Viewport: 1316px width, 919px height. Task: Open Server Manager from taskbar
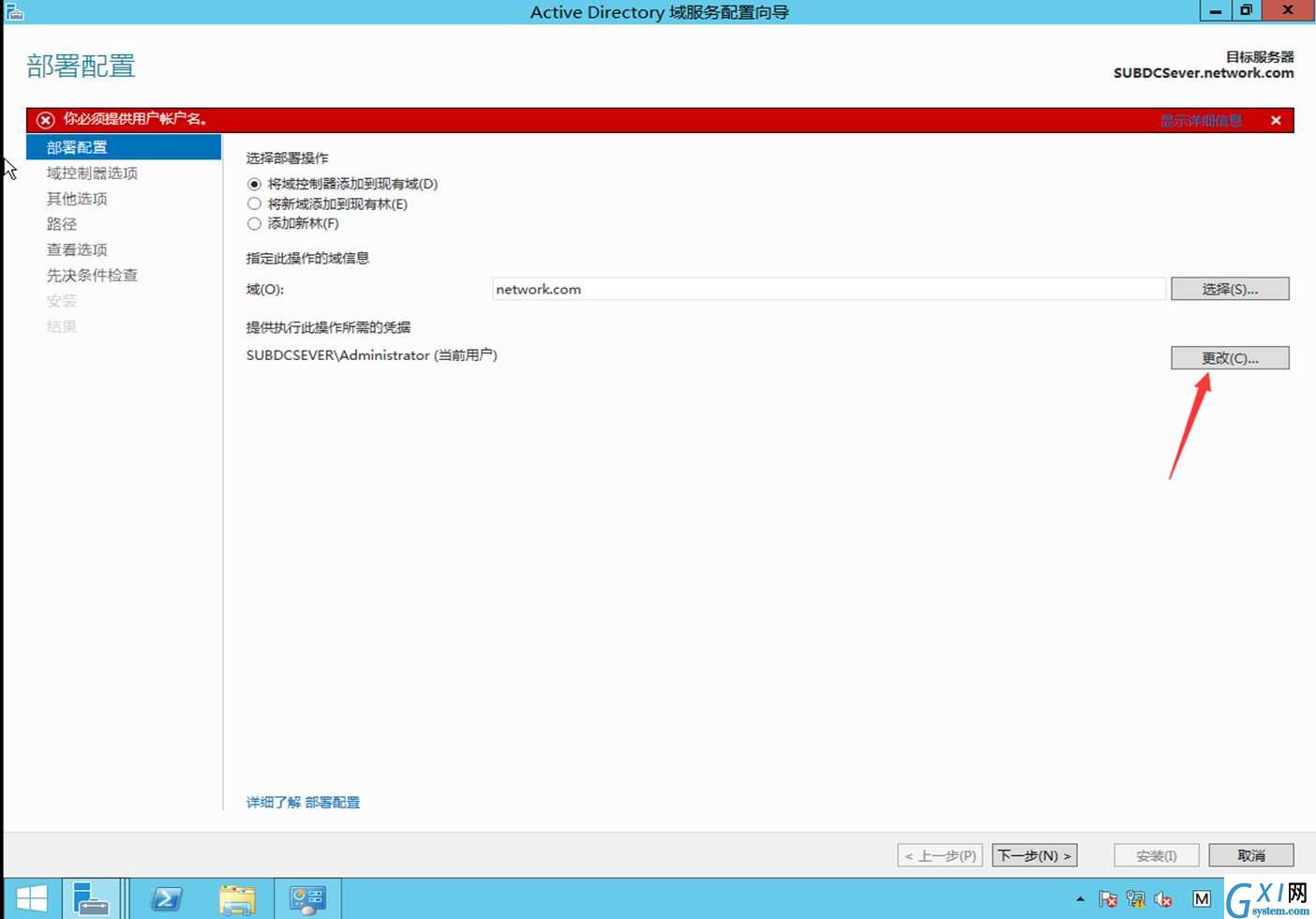coord(92,899)
